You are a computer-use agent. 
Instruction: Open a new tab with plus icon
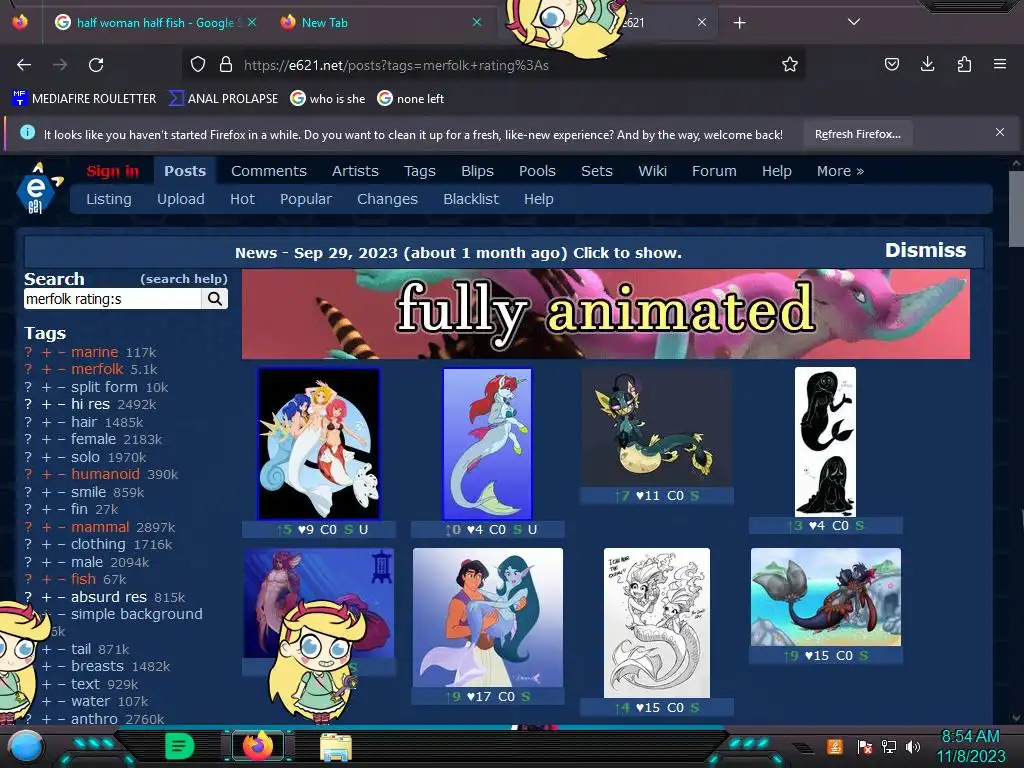pos(739,23)
